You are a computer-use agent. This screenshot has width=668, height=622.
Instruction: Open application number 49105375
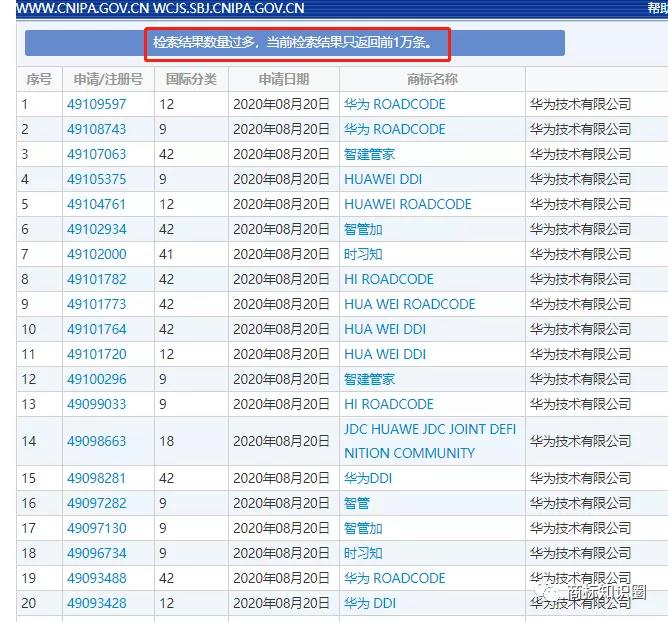(97, 179)
